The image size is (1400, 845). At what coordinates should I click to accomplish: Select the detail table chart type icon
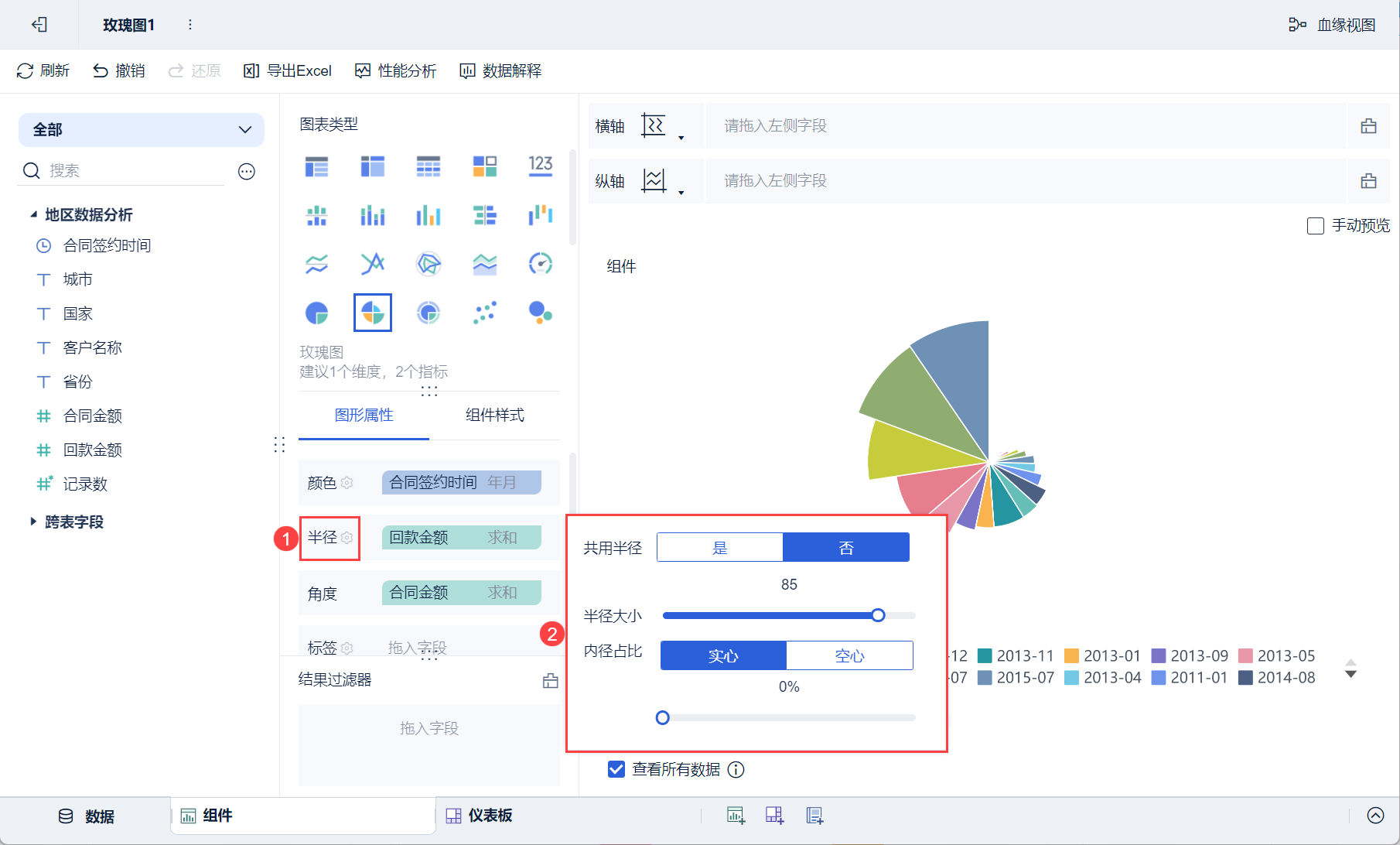coord(429,166)
